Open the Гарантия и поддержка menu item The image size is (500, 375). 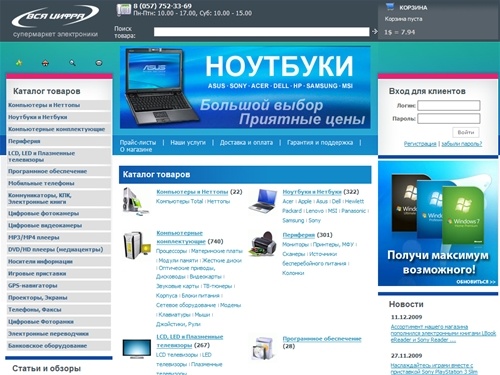pos(320,142)
